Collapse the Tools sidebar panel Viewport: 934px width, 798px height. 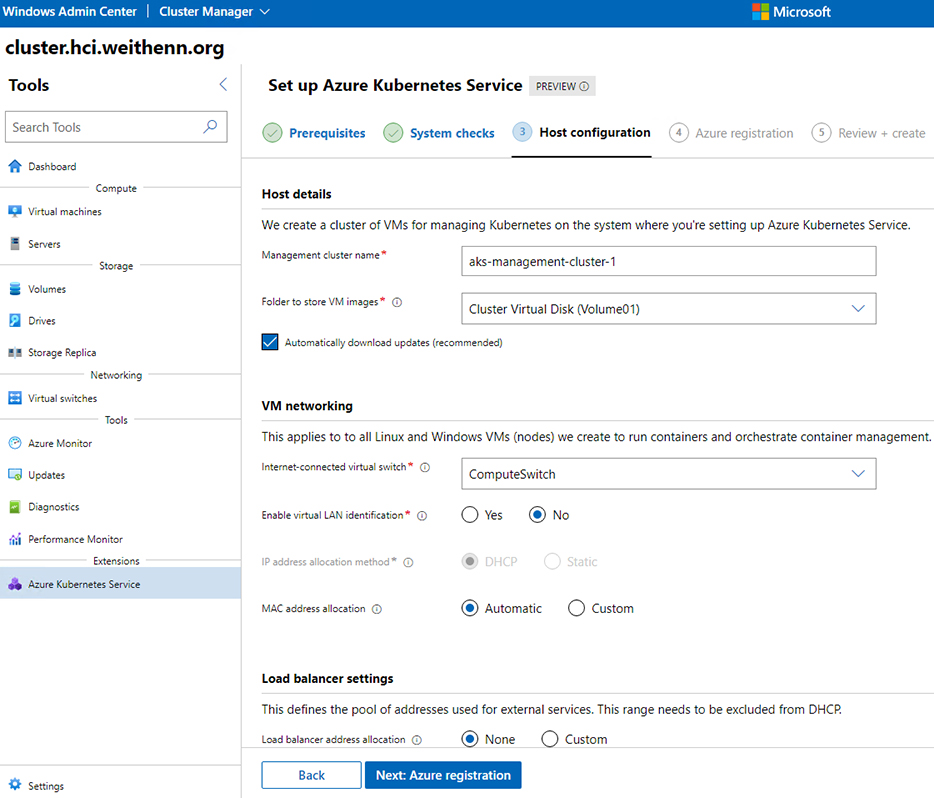[223, 85]
